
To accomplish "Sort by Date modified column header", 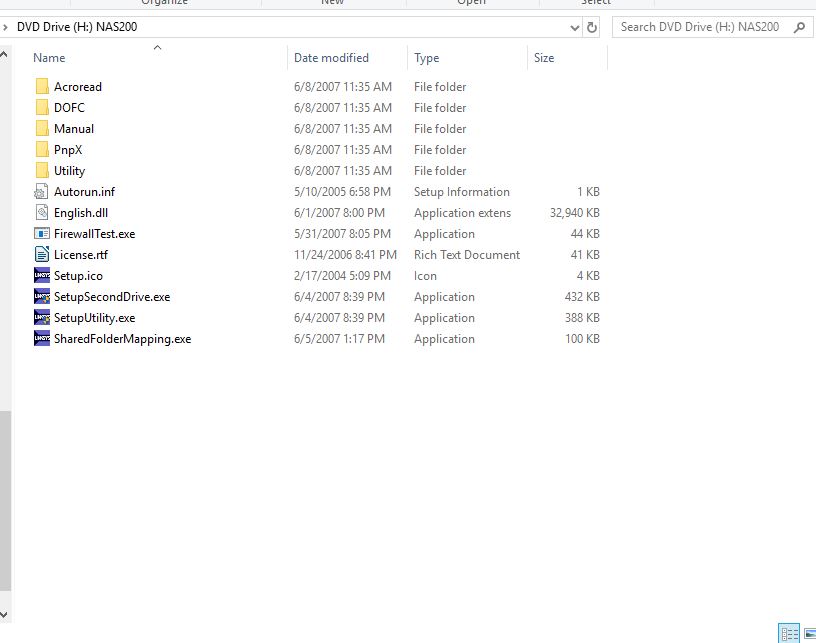I will (x=331, y=58).
